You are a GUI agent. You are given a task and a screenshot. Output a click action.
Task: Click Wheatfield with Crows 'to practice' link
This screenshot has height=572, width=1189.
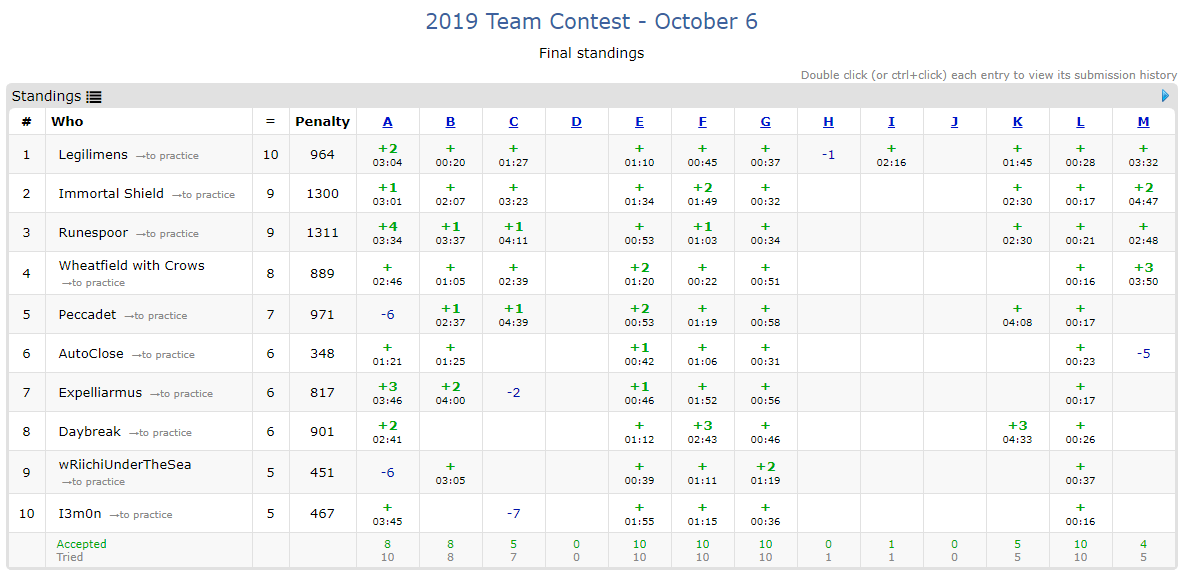click(x=93, y=283)
